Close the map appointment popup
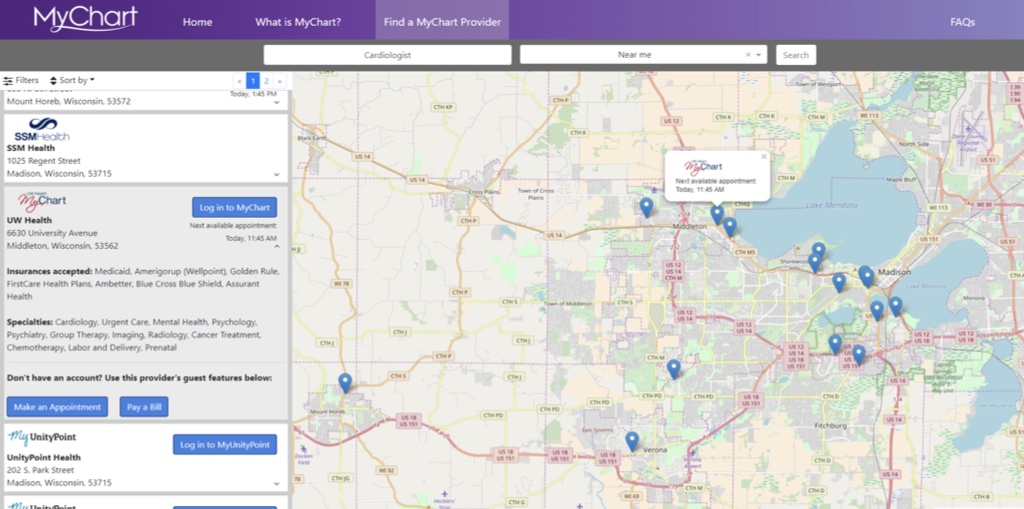The image size is (1024, 509). click(763, 157)
